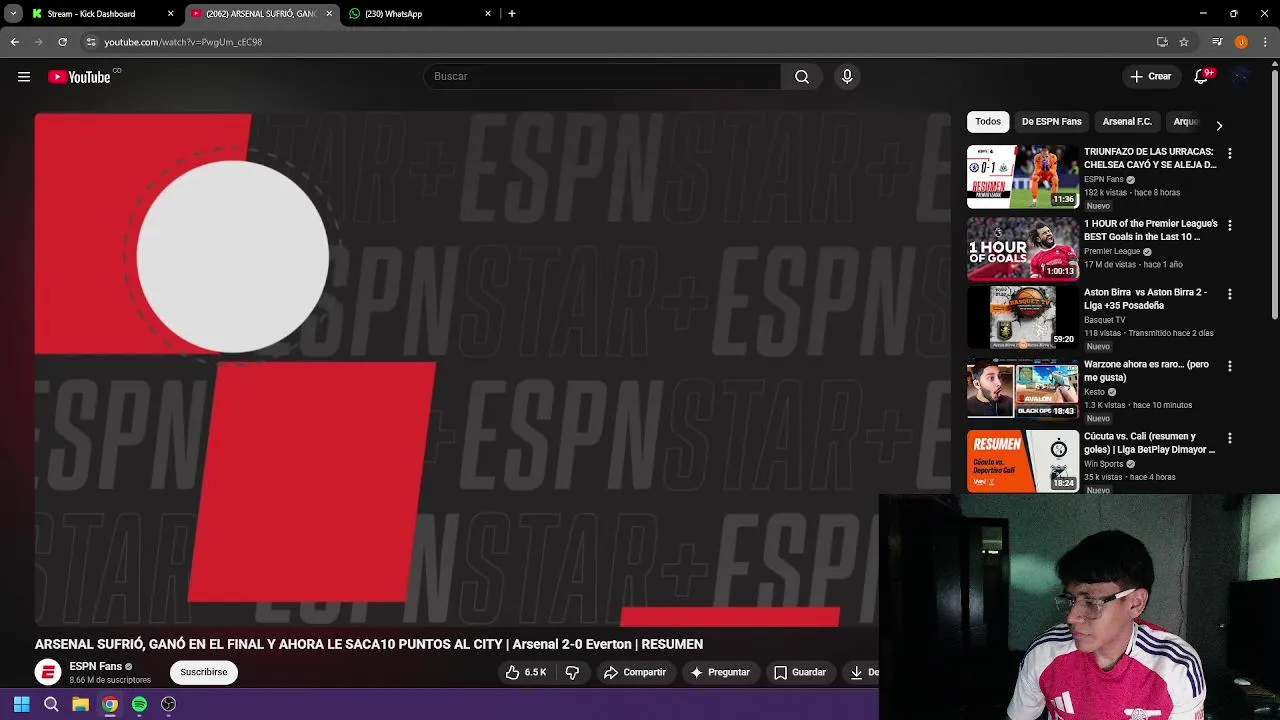
Task: Open the tab search dropdown in Chrome
Action: coord(13,14)
